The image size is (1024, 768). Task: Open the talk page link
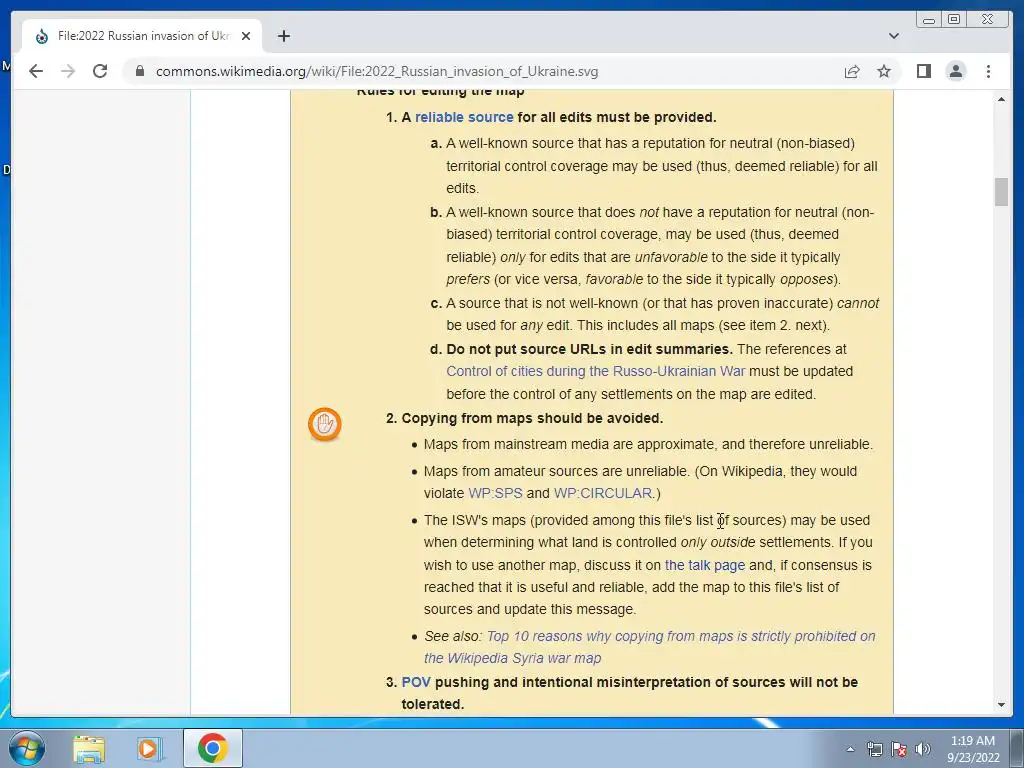click(705, 566)
